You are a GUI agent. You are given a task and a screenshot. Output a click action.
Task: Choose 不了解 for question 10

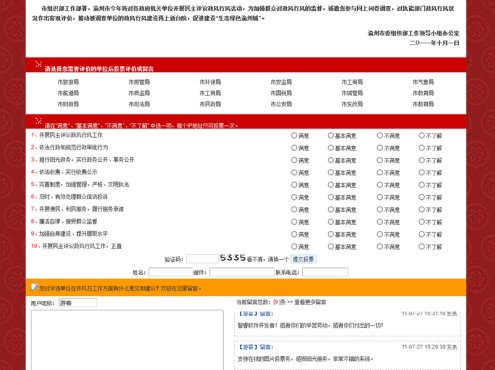tap(421, 246)
